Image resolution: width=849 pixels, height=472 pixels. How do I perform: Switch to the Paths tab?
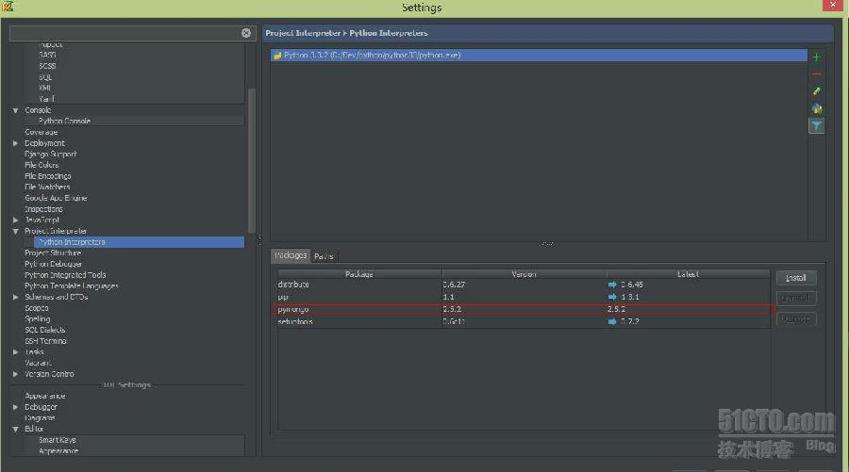pyautogui.click(x=324, y=256)
